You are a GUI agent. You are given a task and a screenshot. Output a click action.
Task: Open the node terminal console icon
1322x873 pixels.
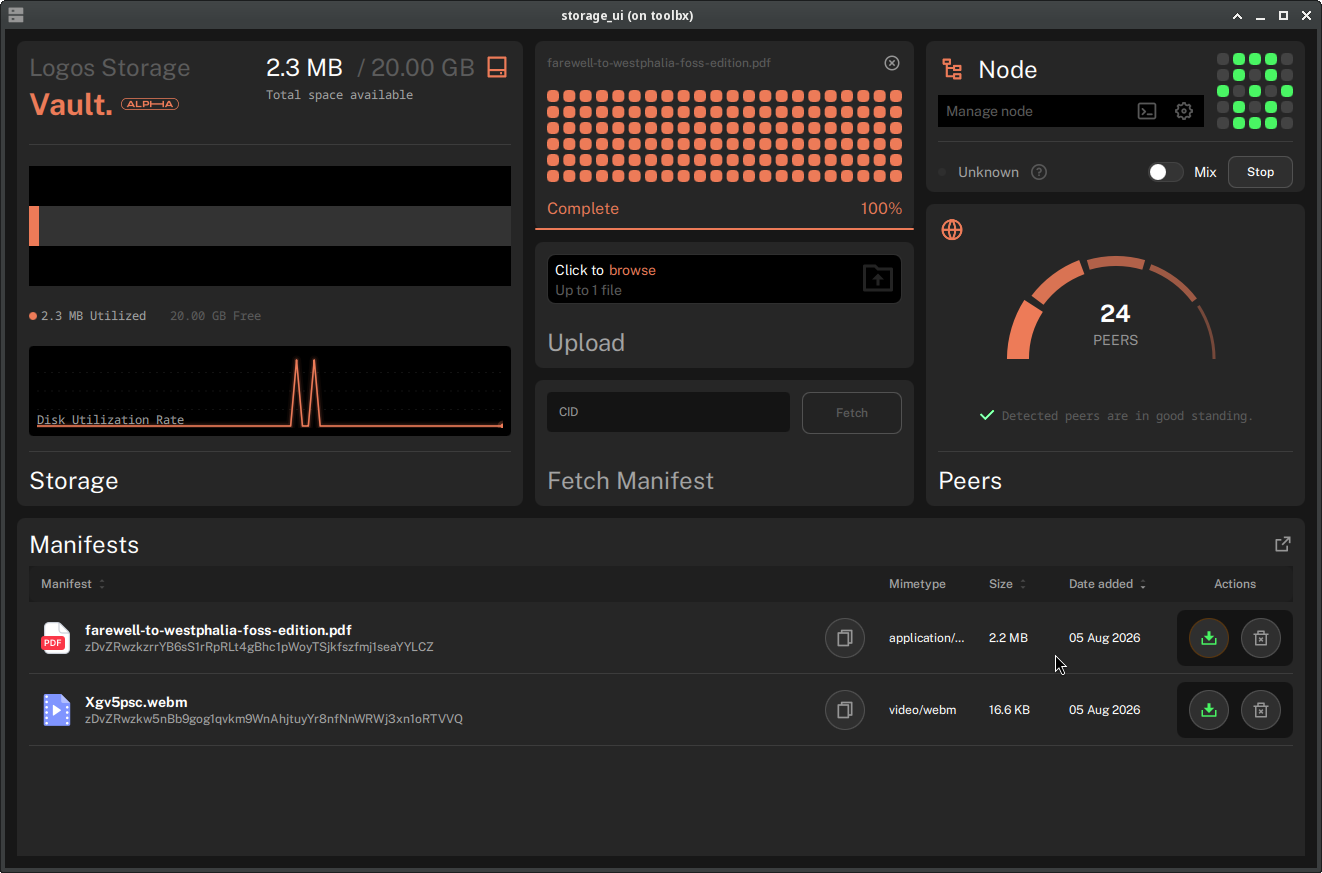tap(1147, 111)
